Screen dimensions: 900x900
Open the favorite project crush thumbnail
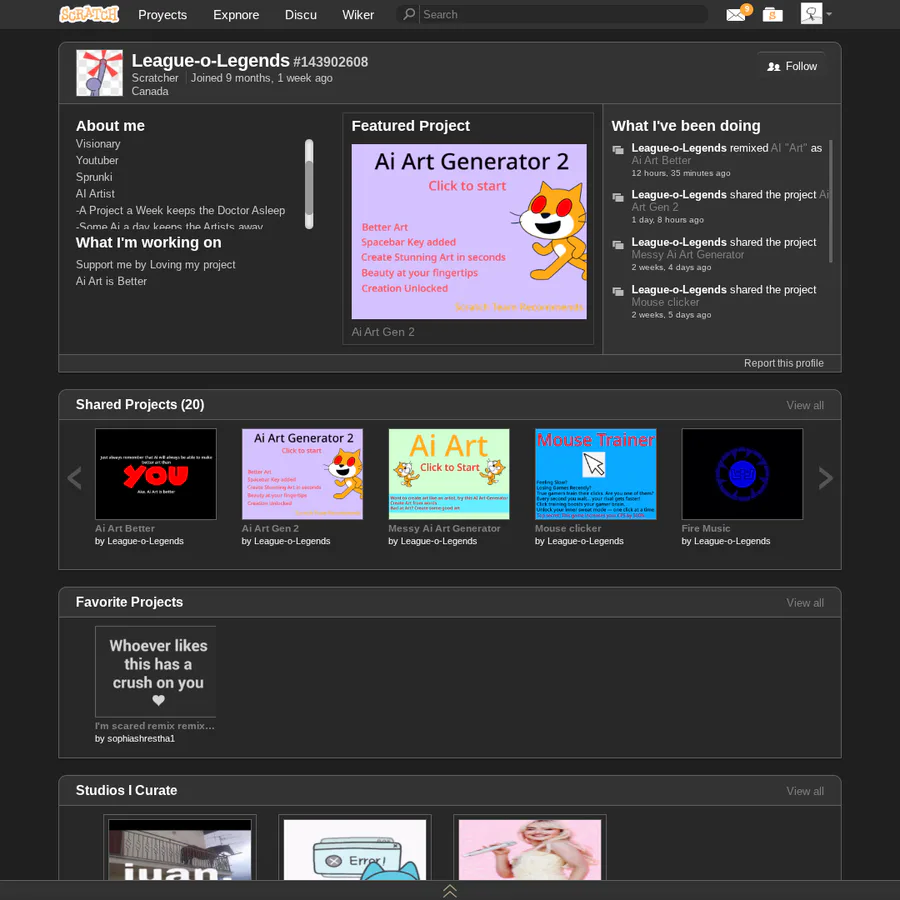click(x=156, y=672)
